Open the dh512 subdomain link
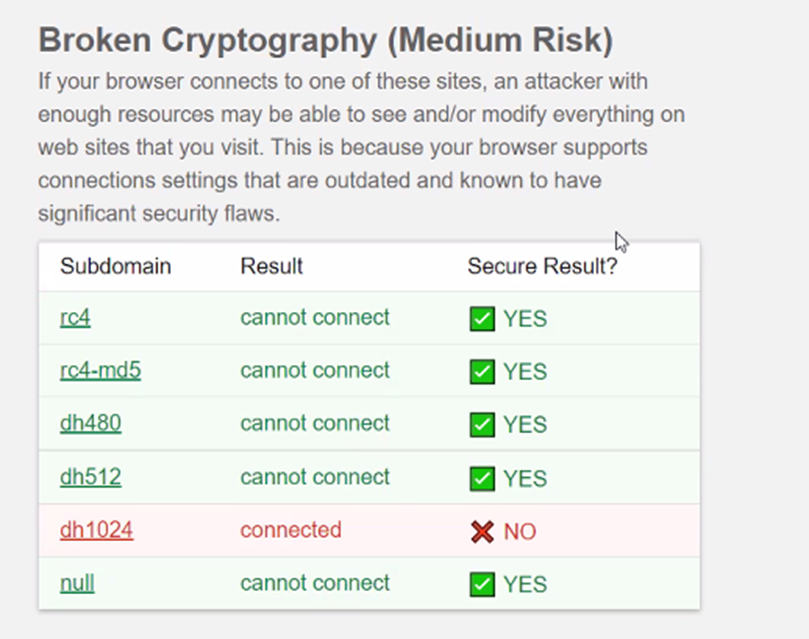Viewport: 809px width, 639px height. click(90, 477)
